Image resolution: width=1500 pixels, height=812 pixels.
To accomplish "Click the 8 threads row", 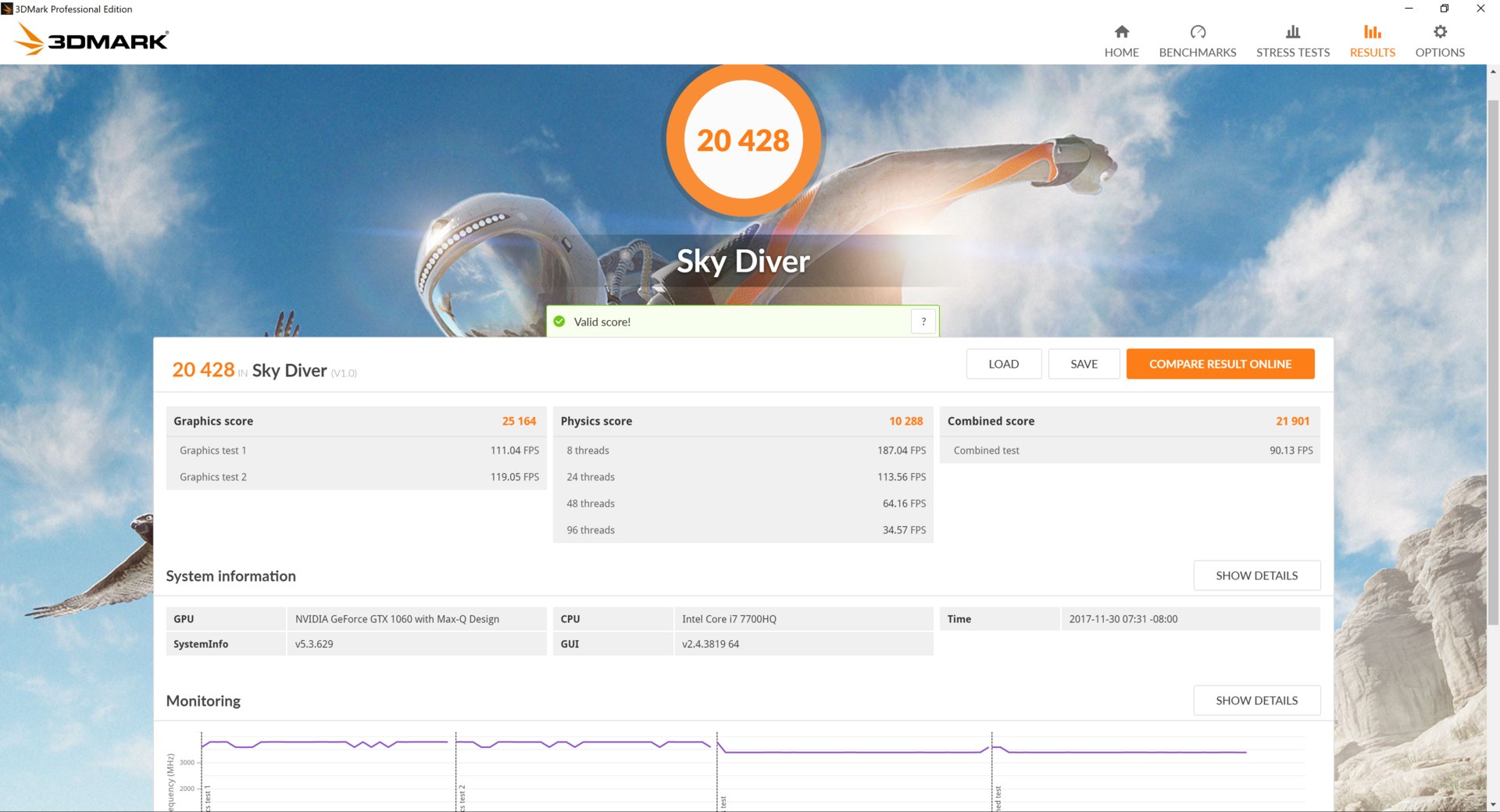I will pos(743,451).
